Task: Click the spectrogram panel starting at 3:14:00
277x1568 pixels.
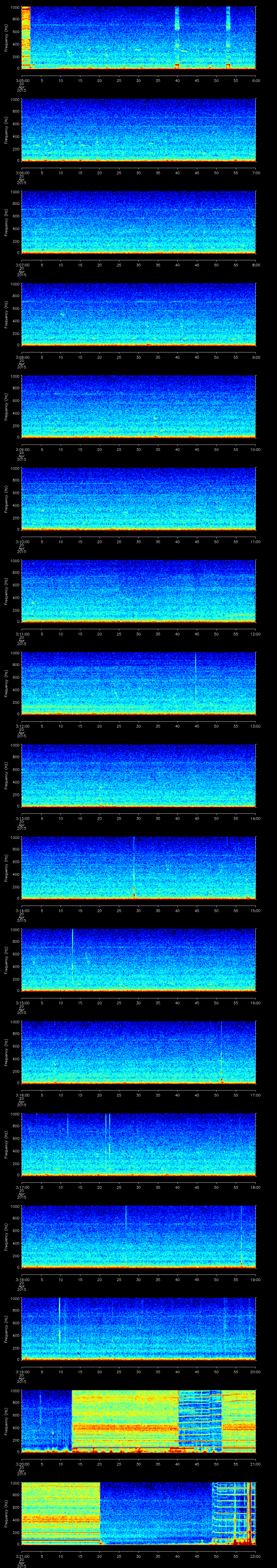Action: 138,868
